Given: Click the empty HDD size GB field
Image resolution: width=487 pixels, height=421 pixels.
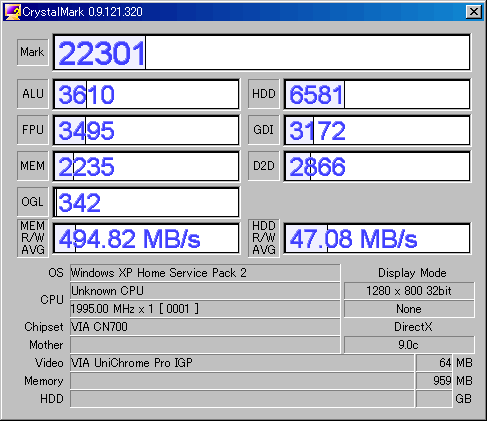Looking at the screenshot, I should [434, 399].
